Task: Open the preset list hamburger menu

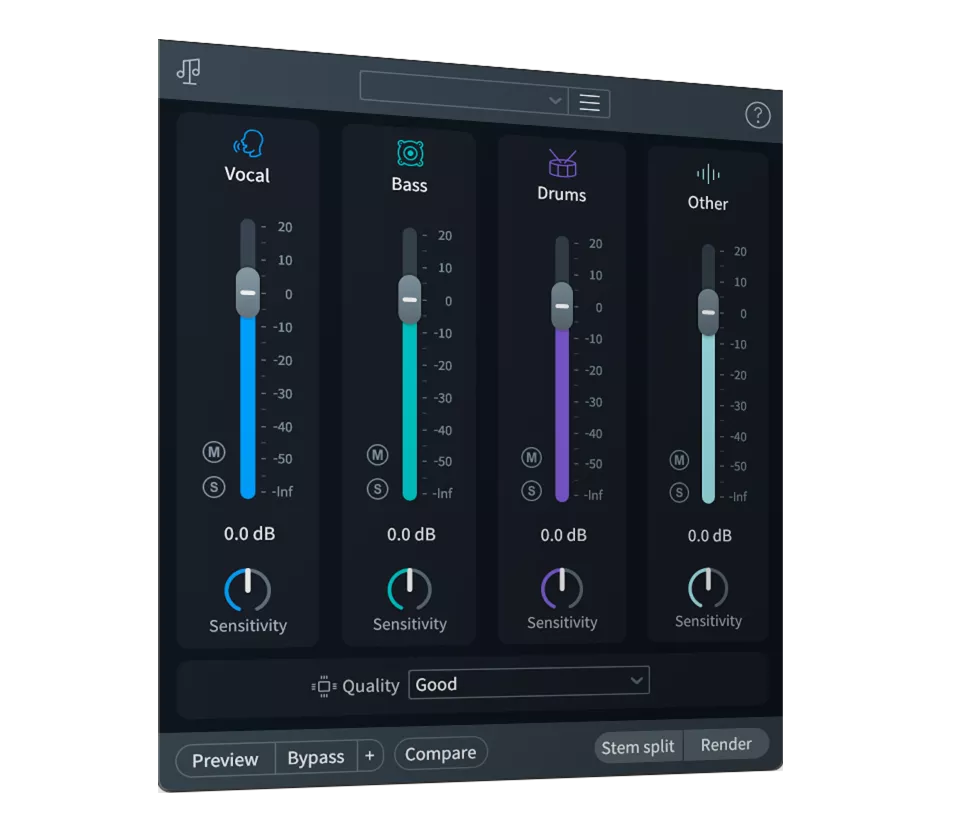Action: pos(589,102)
